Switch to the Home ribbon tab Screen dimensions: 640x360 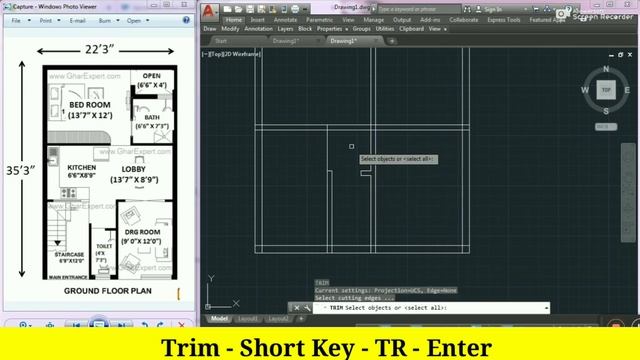233,20
